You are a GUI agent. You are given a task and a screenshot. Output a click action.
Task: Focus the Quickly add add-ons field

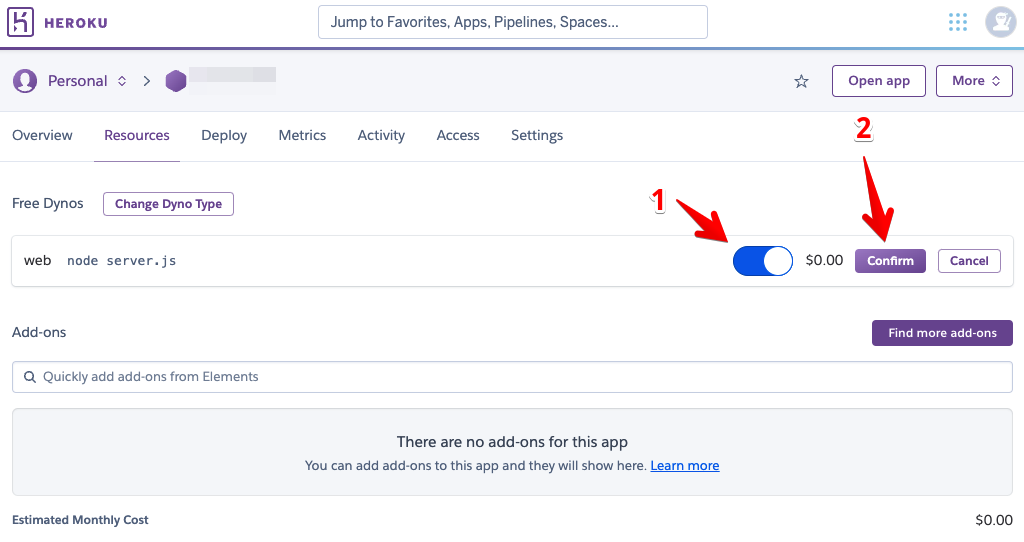click(513, 377)
